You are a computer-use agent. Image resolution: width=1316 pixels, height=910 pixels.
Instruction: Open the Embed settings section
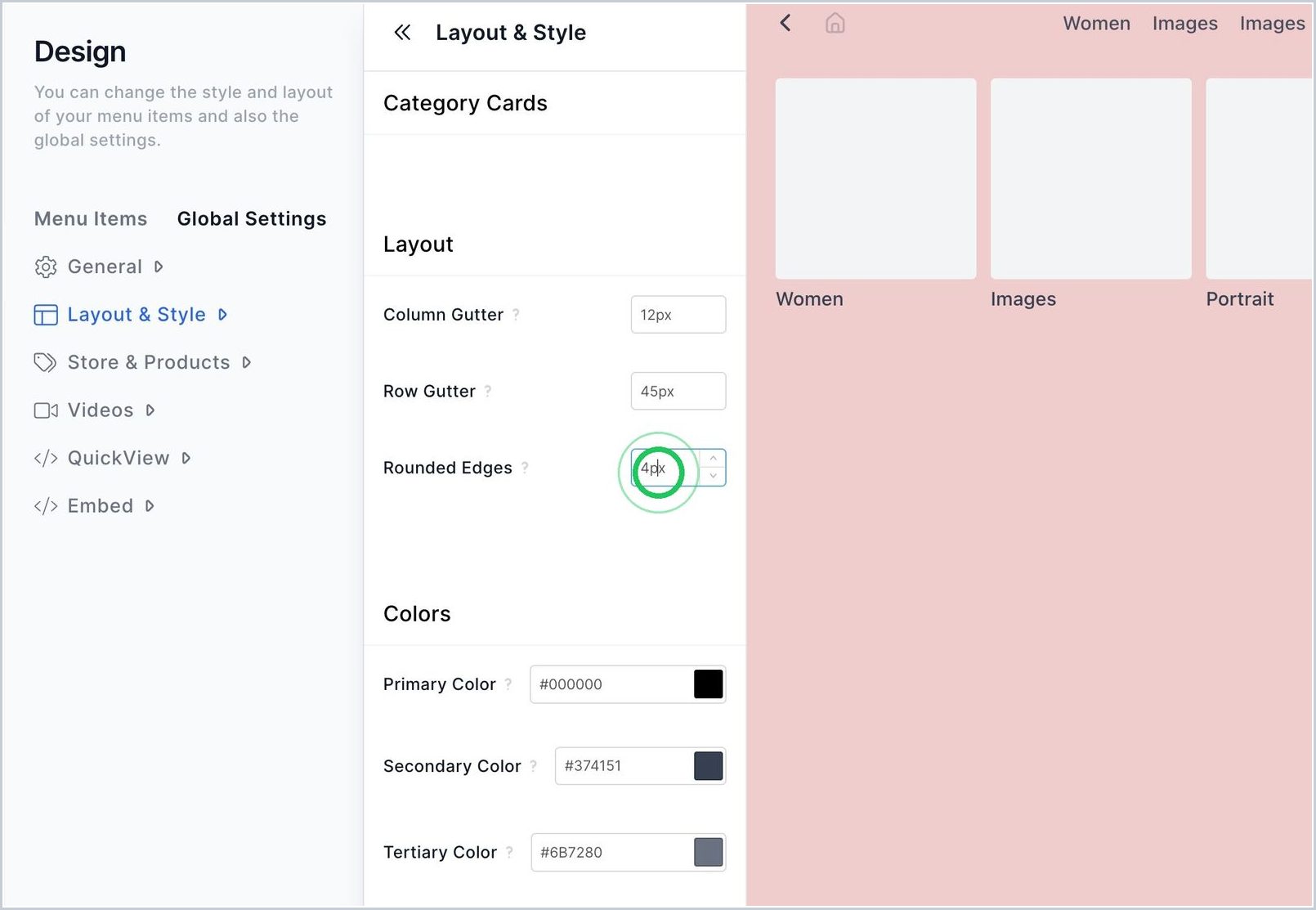click(101, 506)
